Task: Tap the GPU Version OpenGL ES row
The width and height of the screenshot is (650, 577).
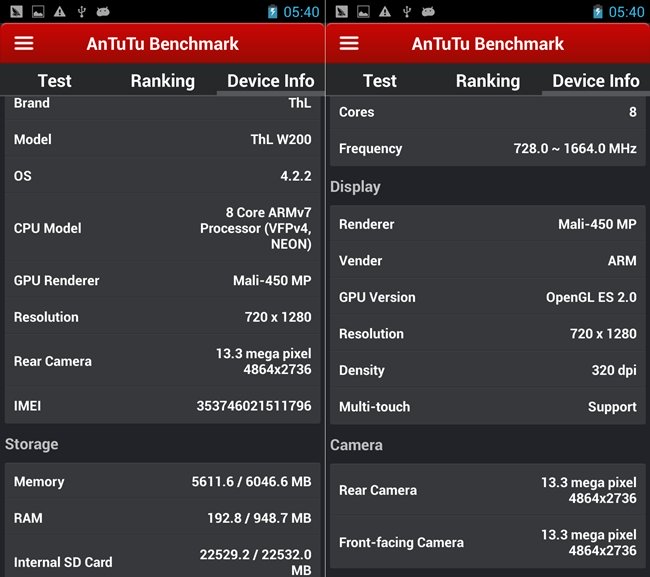Action: pos(487,297)
